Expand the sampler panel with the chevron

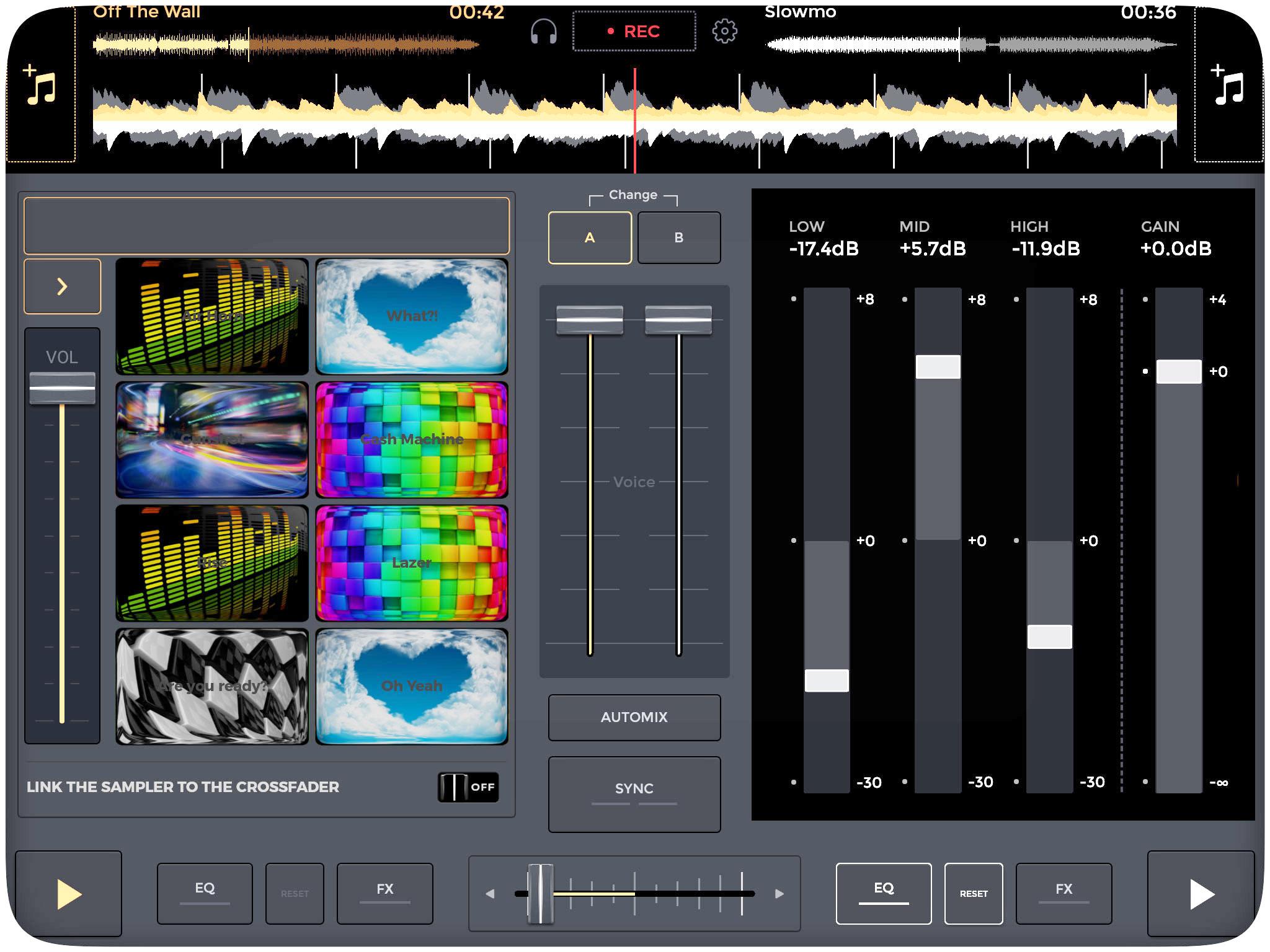click(62, 286)
